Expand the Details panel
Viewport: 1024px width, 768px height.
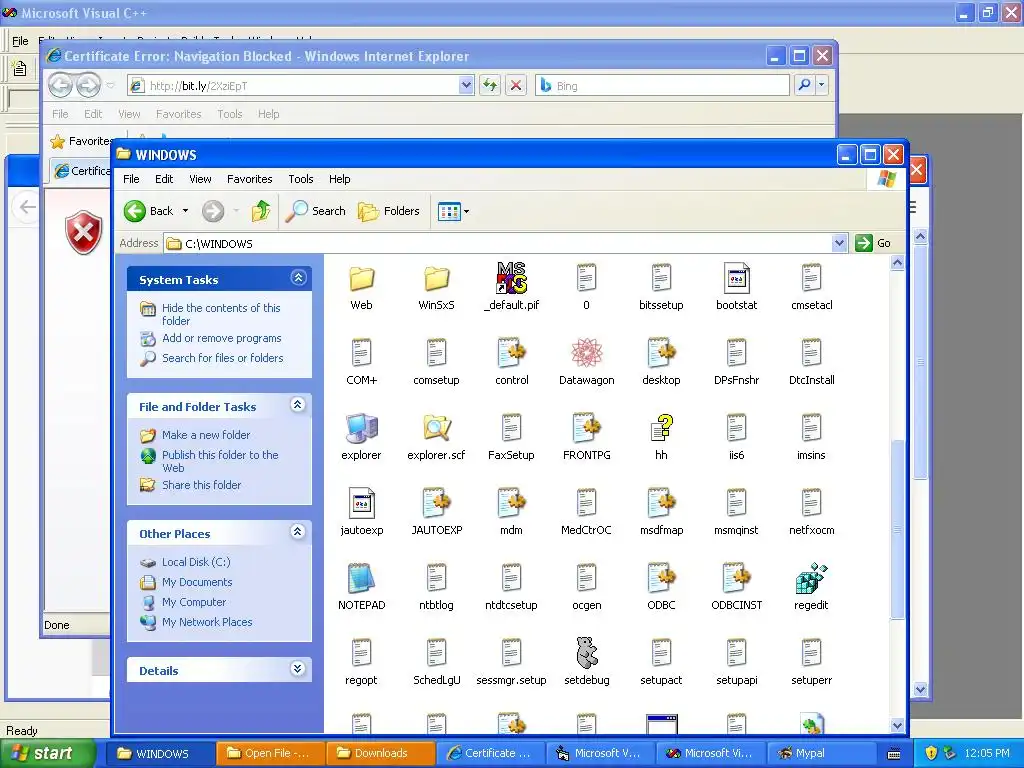298,669
